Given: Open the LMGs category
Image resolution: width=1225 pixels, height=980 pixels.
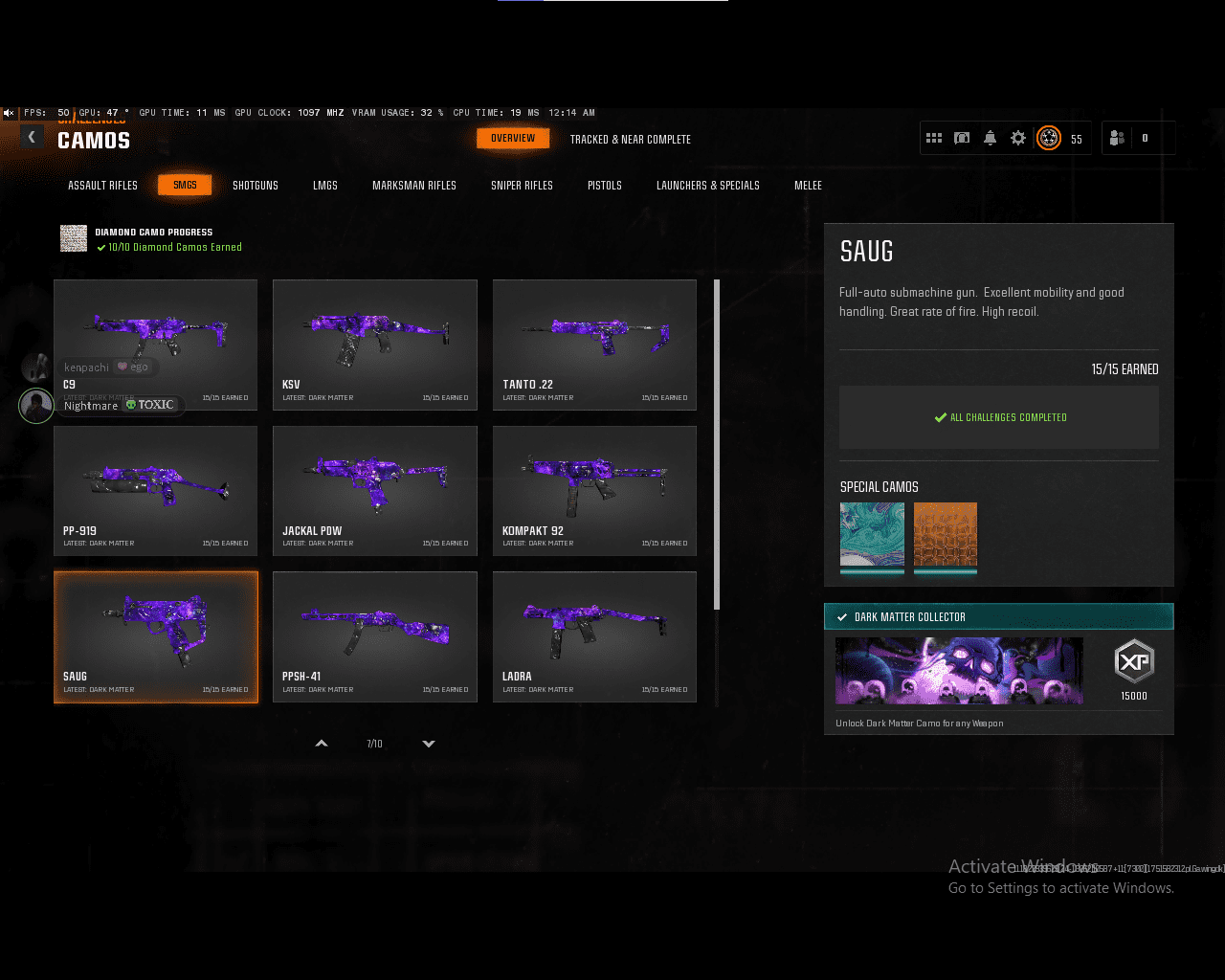Looking at the screenshot, I should (x=325, y=186).
